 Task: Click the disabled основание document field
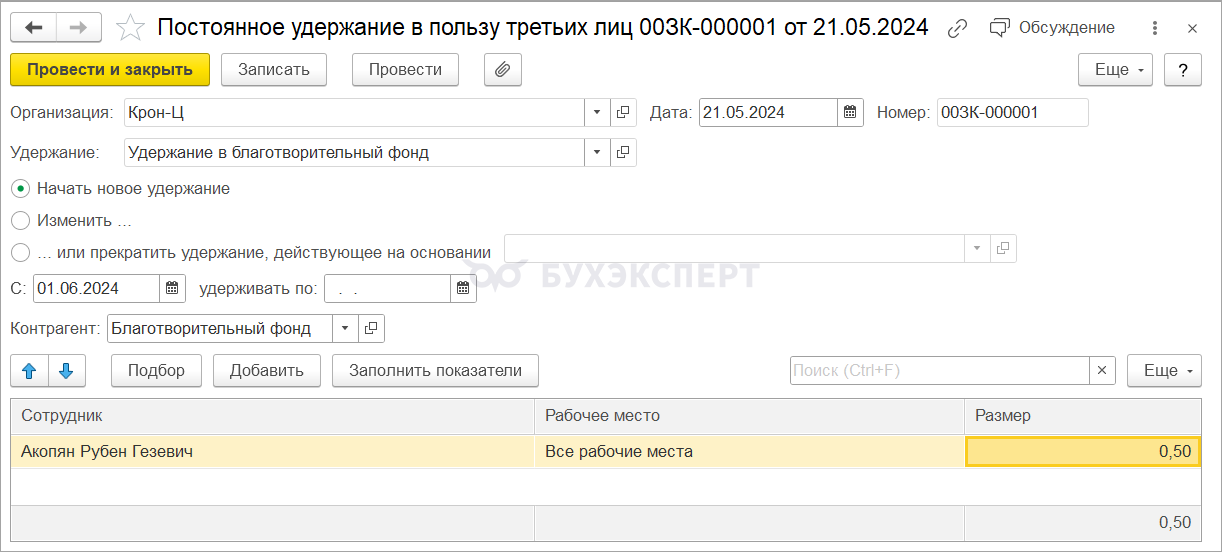(x=734, y=248)
